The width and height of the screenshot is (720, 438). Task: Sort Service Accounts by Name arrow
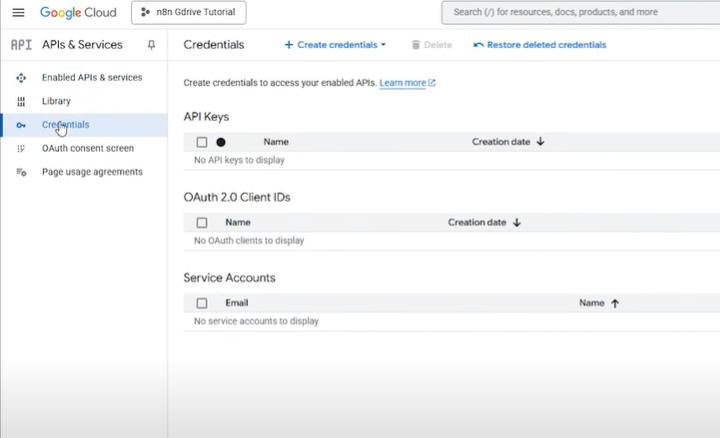pos(615,303)
